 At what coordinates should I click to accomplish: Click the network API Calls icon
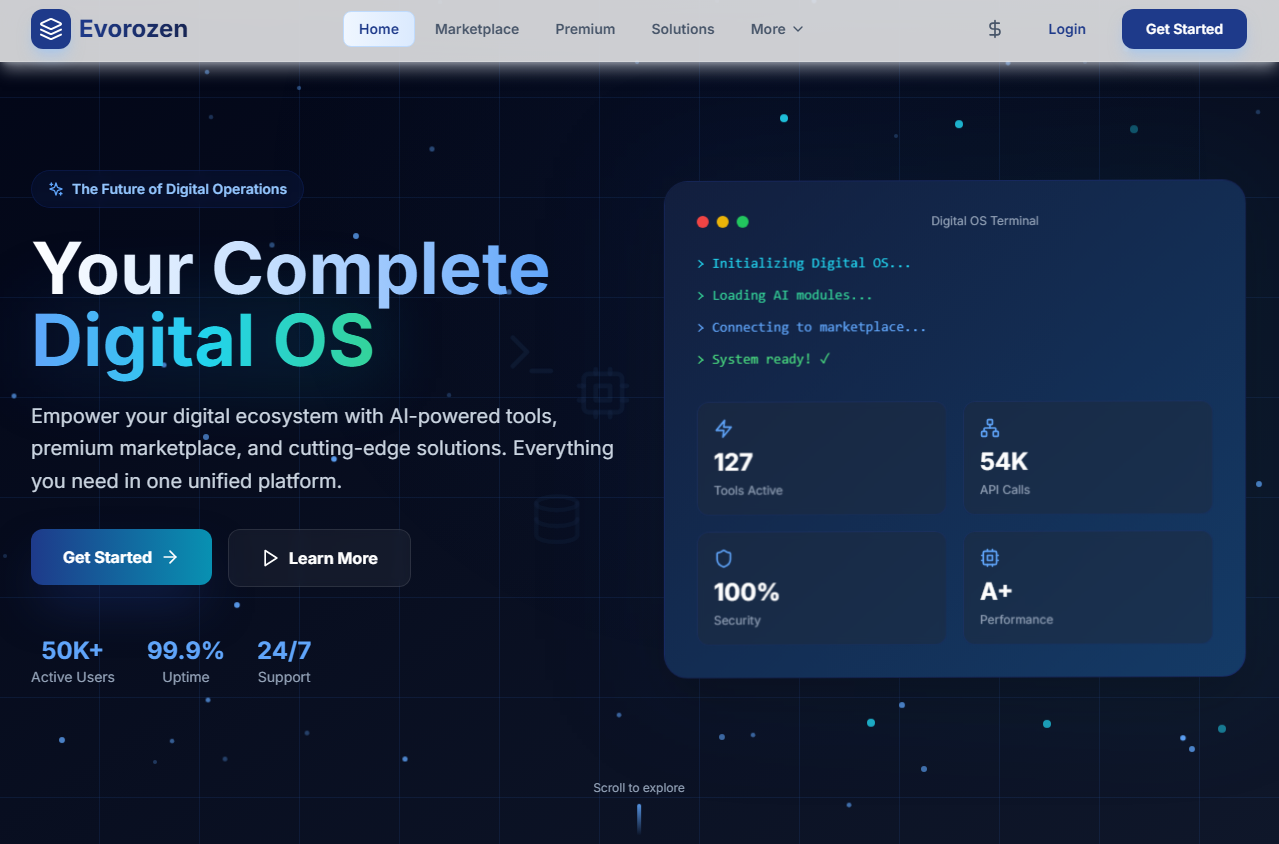click(x=990, y=428)
